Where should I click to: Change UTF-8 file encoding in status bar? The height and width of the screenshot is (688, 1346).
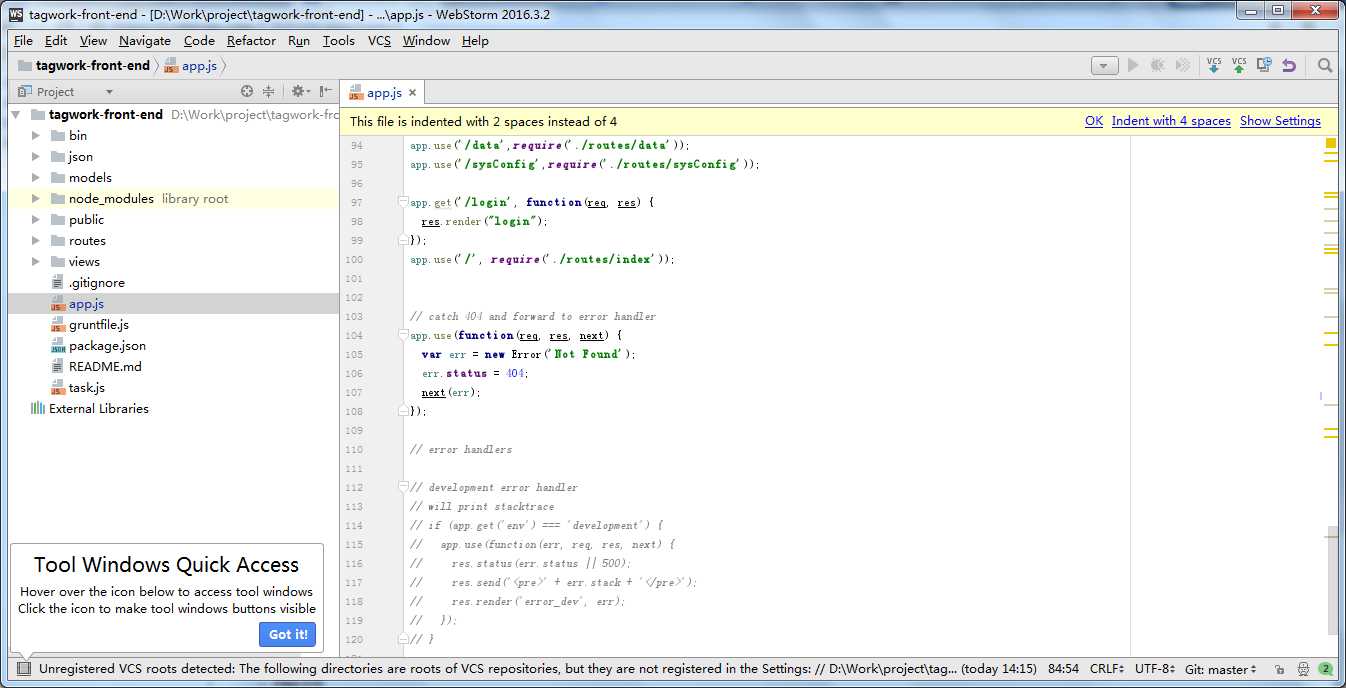click(1155, 669)
